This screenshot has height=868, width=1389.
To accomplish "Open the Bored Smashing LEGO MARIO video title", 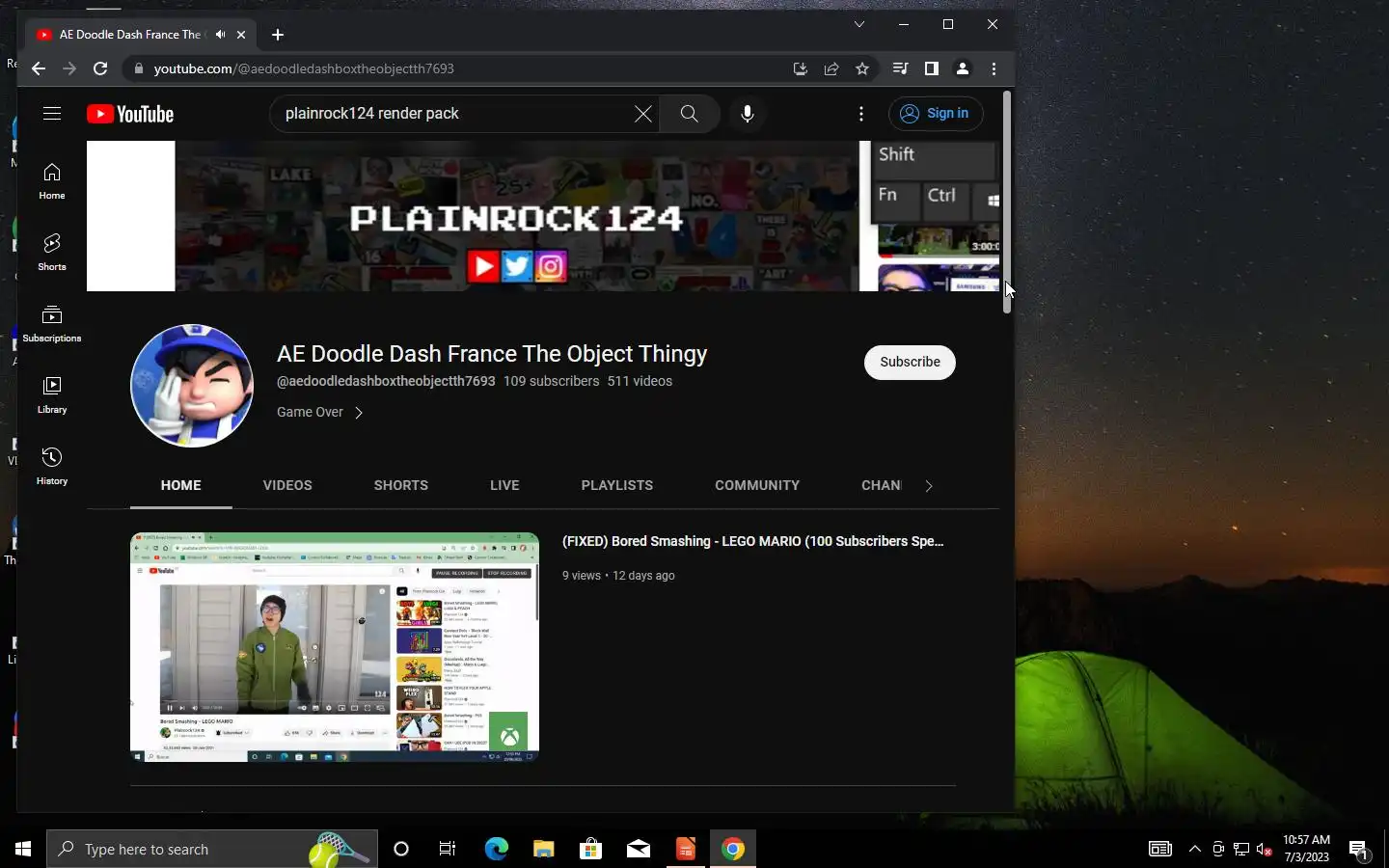I will click(753, 541).
